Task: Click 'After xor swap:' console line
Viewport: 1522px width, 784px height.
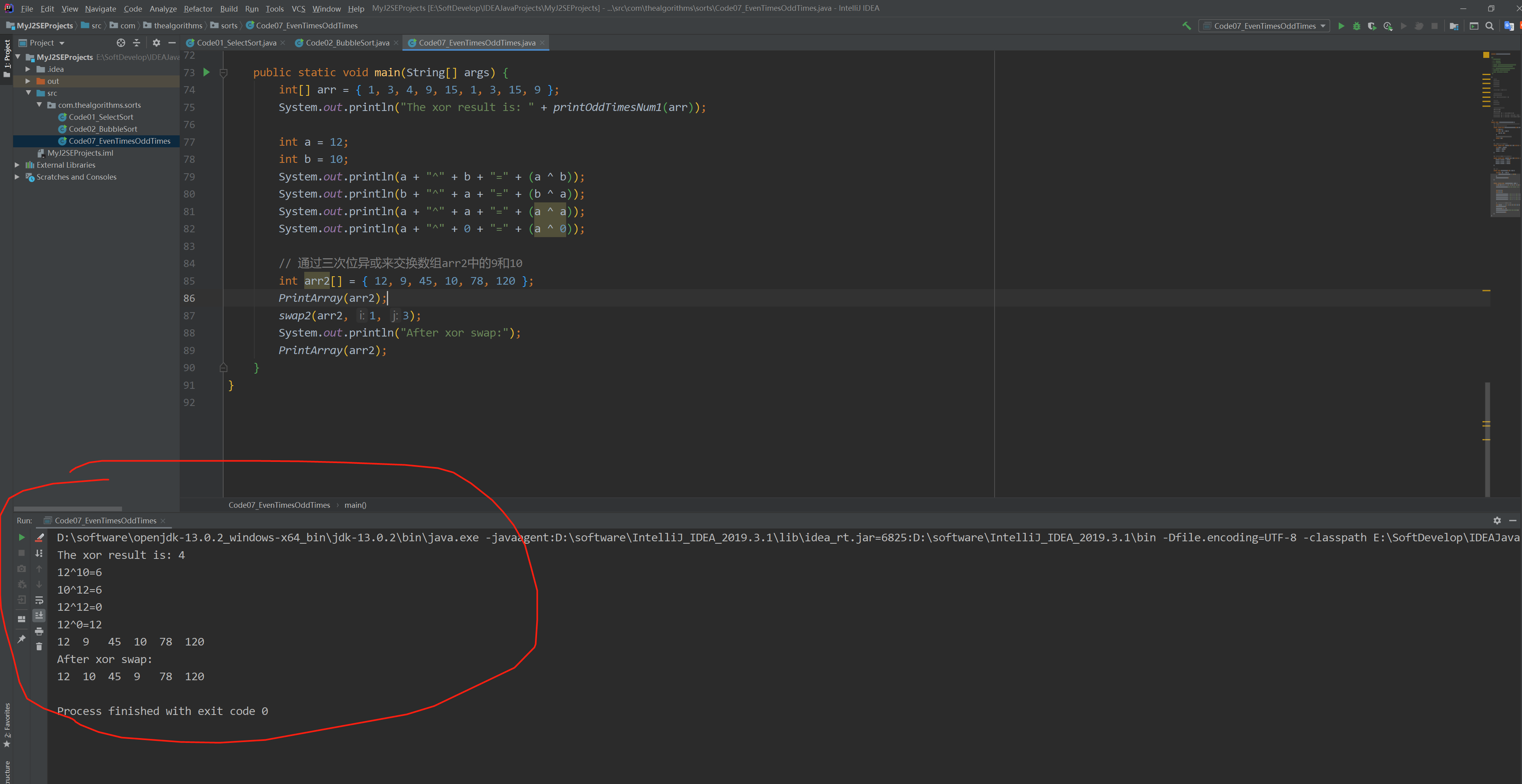Action: 105,659
